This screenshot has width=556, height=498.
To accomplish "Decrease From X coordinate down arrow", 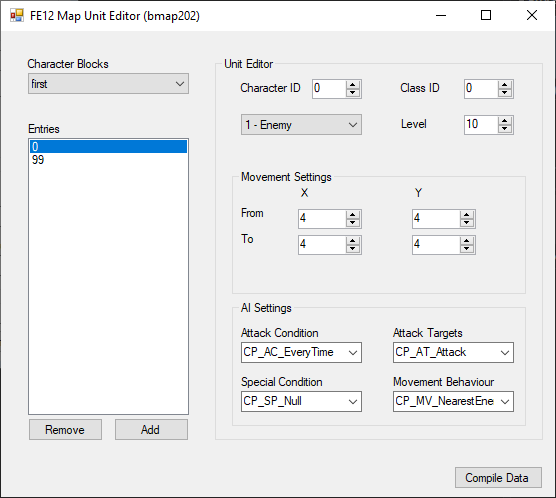I will click(x=352, y=222).
